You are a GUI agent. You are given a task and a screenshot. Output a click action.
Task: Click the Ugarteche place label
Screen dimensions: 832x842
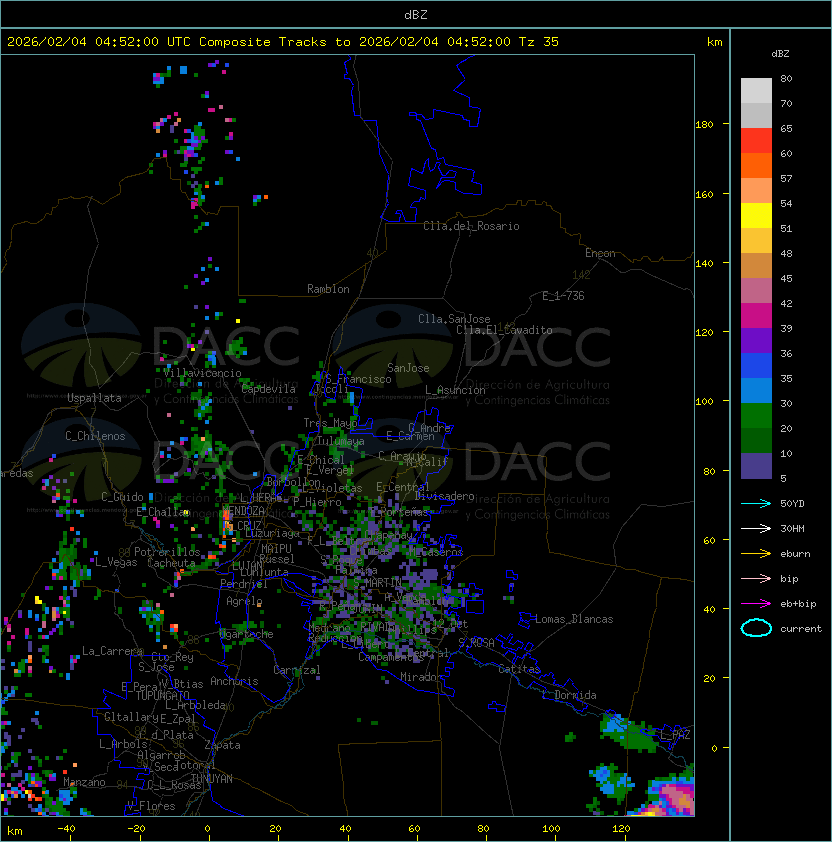[x=246, y=634]
